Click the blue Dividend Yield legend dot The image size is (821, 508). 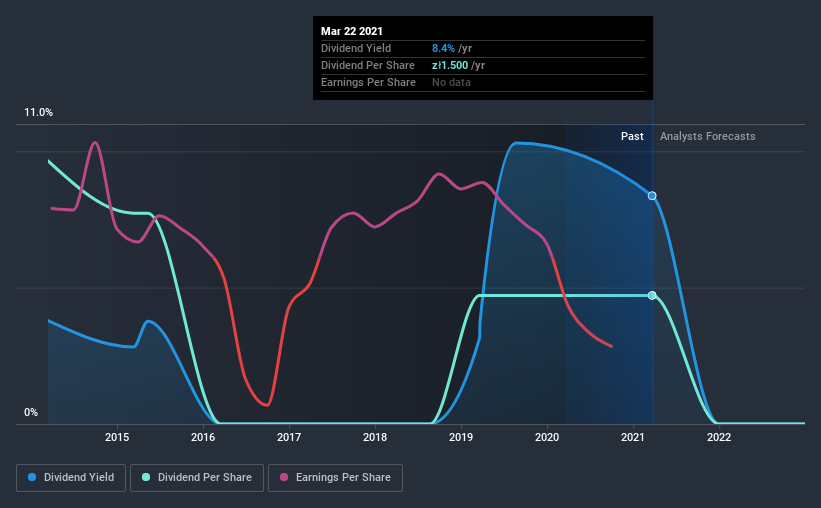(x=32, y=477)
